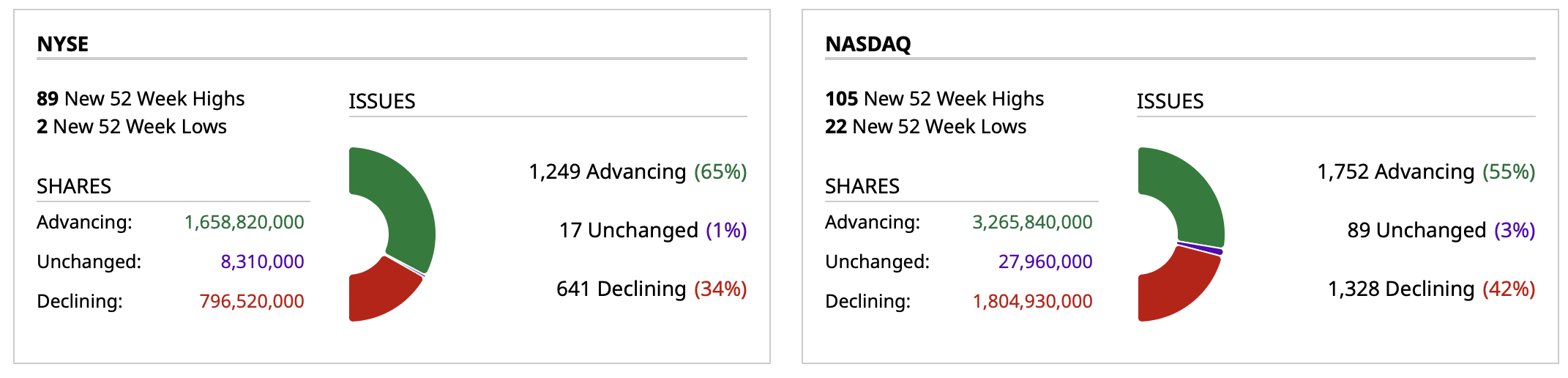Click NASDAQ advancing shares value 3,265,840,000
The height and width of the screenshot is (378, 1568).
pyautogui.click(x=1032, y=222)
